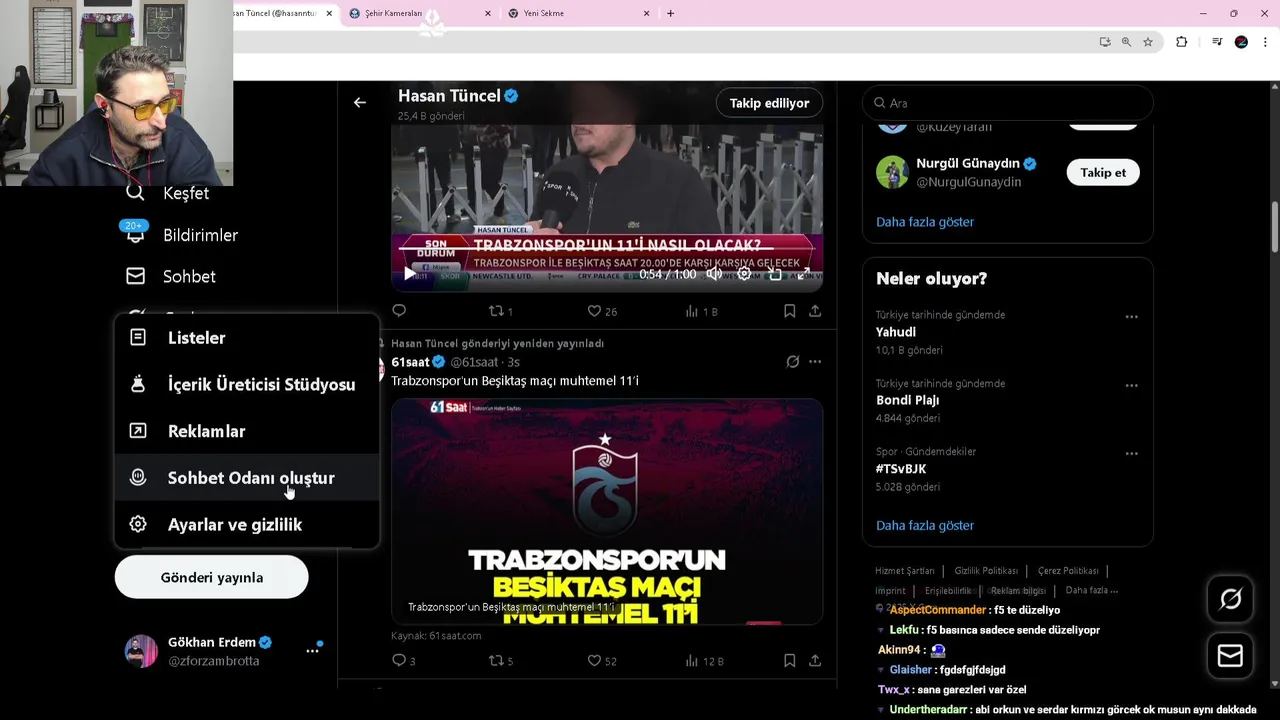Like the 61saat post with 52 likes
Image resolution: width=1280 pixels, height=720 pixels.
(x=601, y=660)
